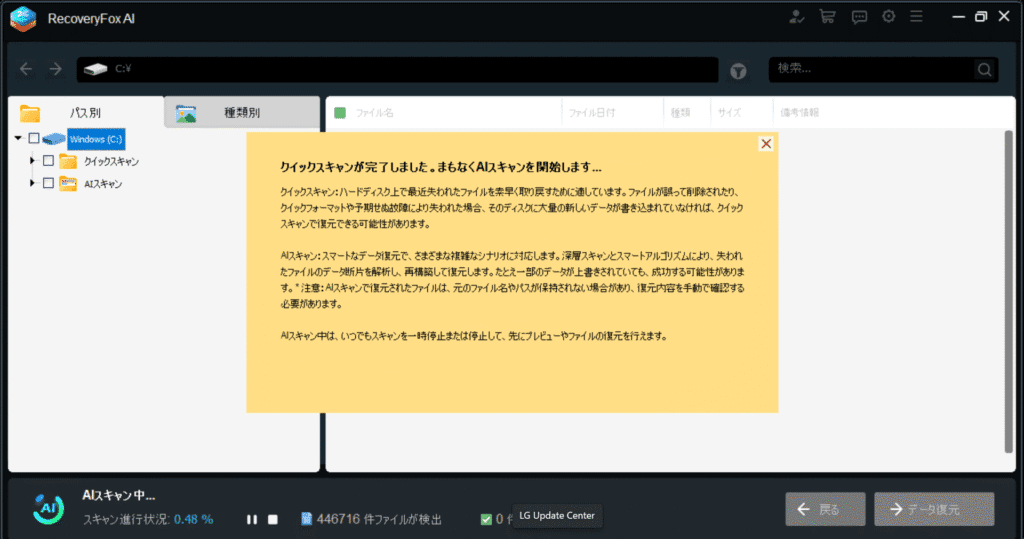The height and width of the screenshot is (539, 1024).
Task: Check the AIスキャン checkbox
Action: point(48,183)
